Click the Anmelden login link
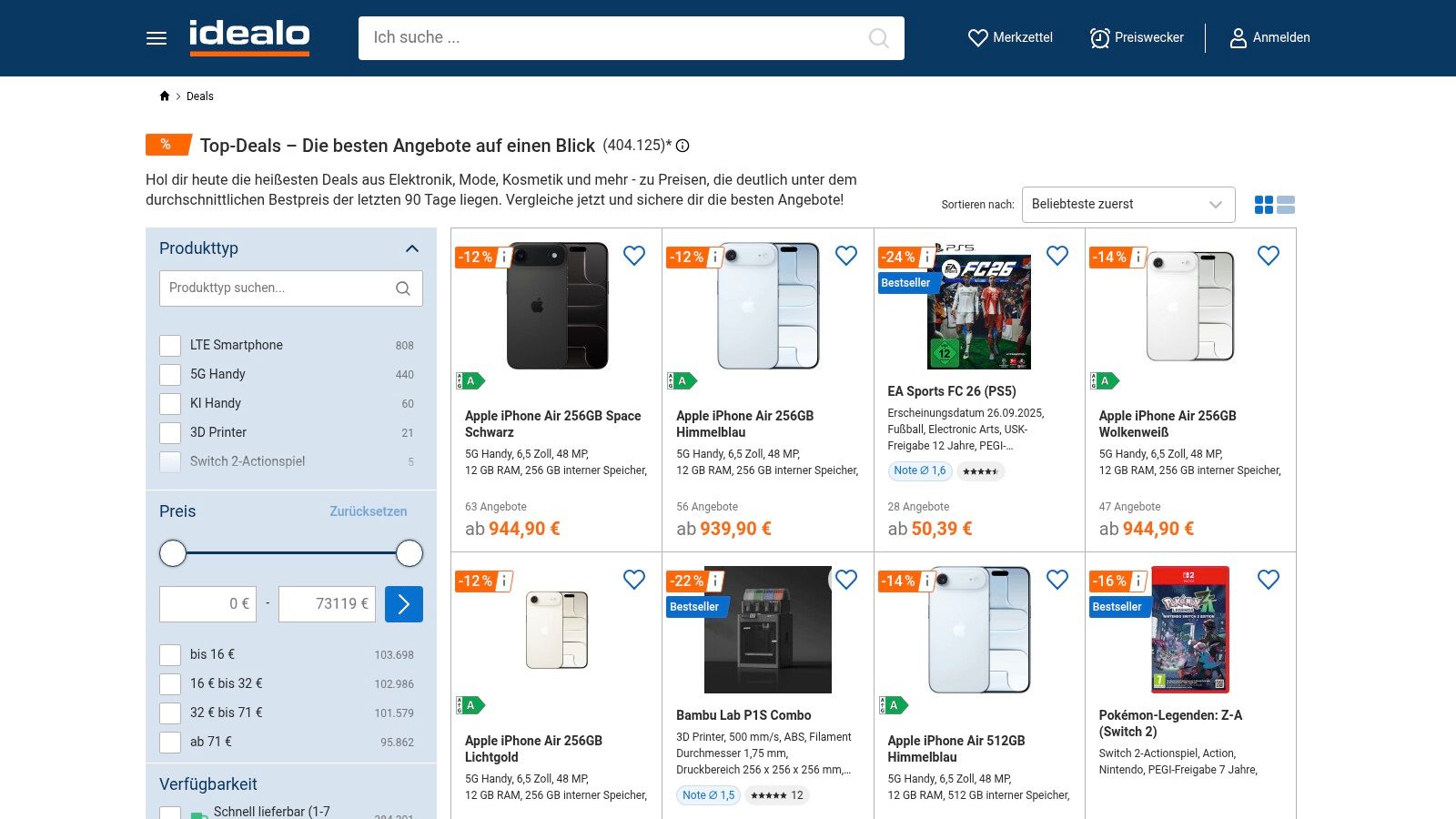The width and height of the screenshot is (1456, 819). [x=1269, y=38]
